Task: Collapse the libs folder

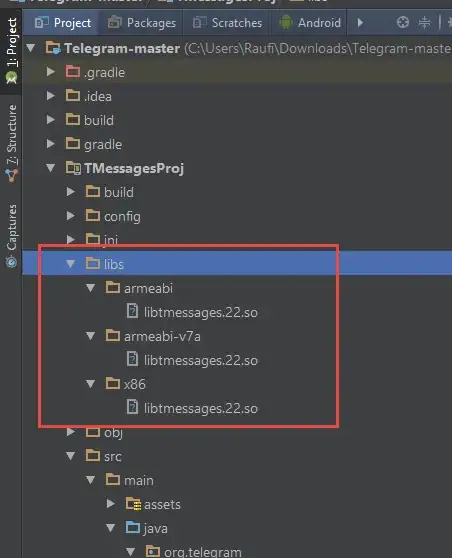Action: coord(71,264)
